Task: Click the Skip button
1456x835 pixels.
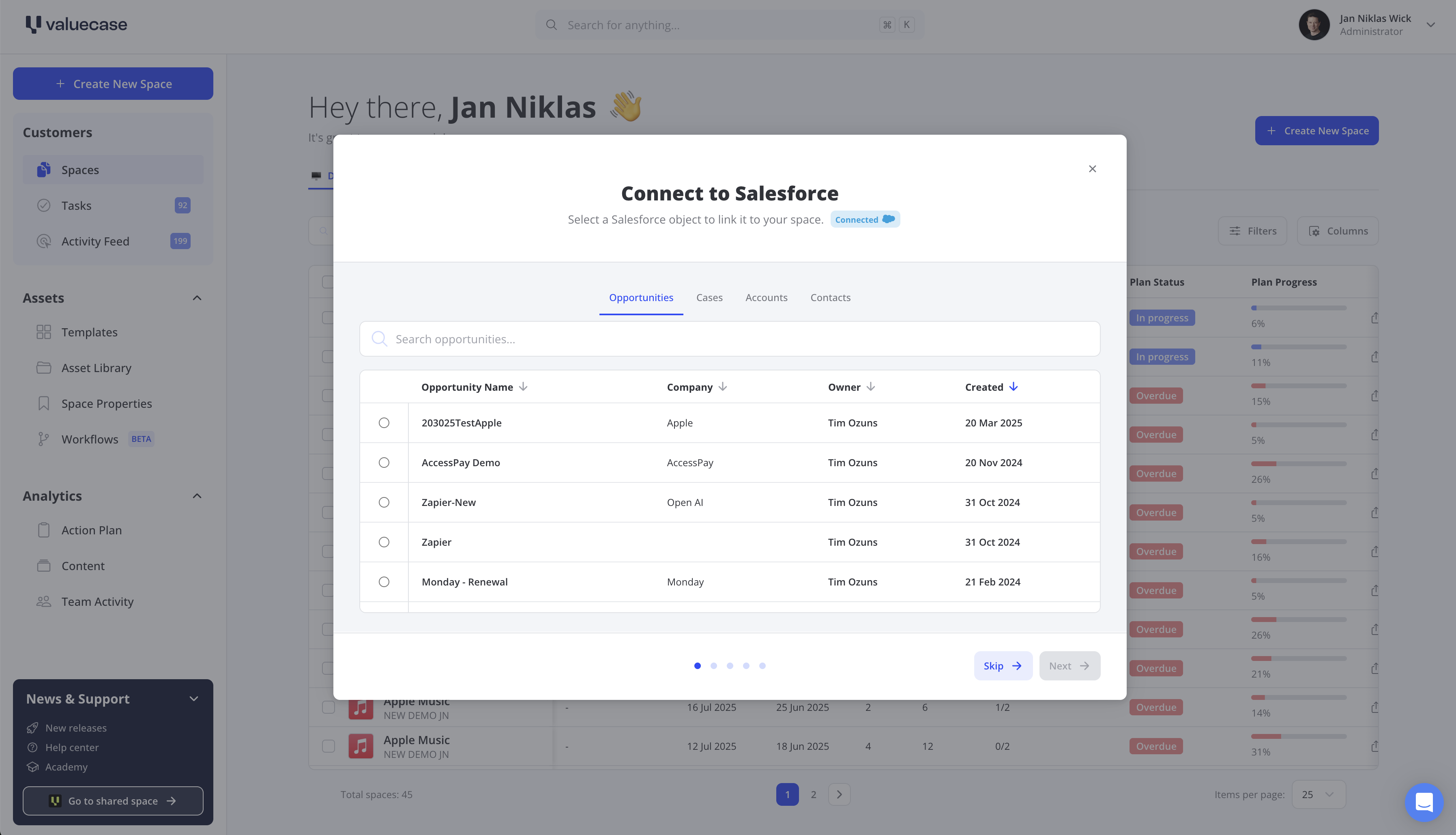Action: pyautogui.click(x=1003, y=666)
